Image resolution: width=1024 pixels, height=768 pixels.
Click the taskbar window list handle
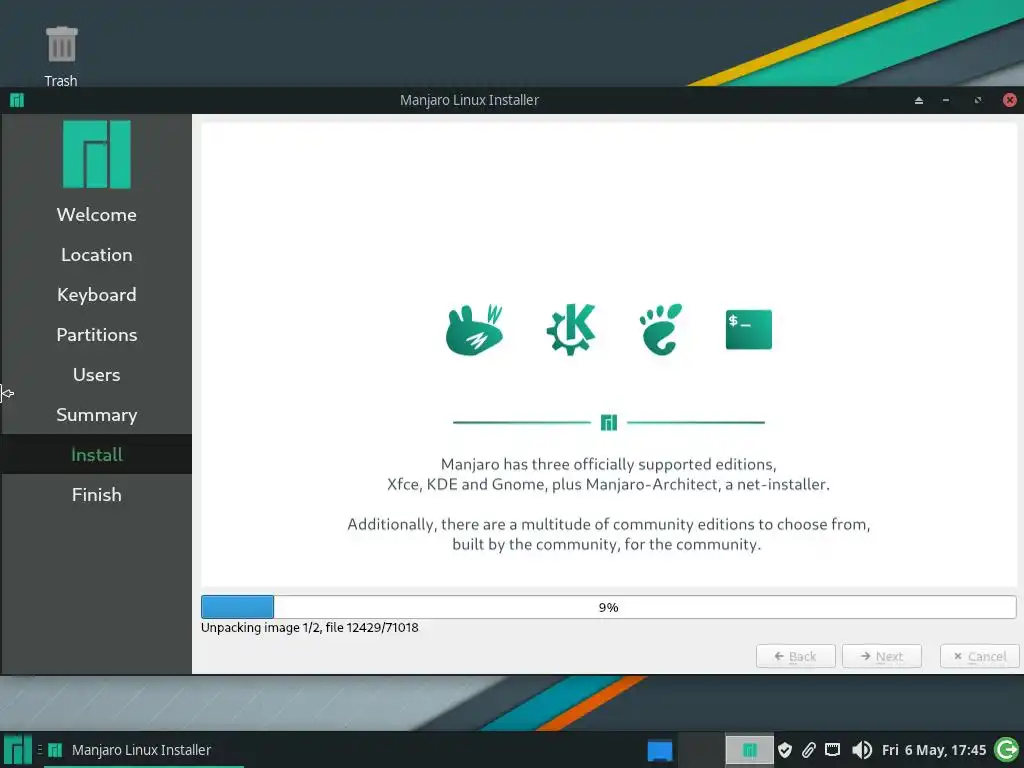tap(40, 750)
